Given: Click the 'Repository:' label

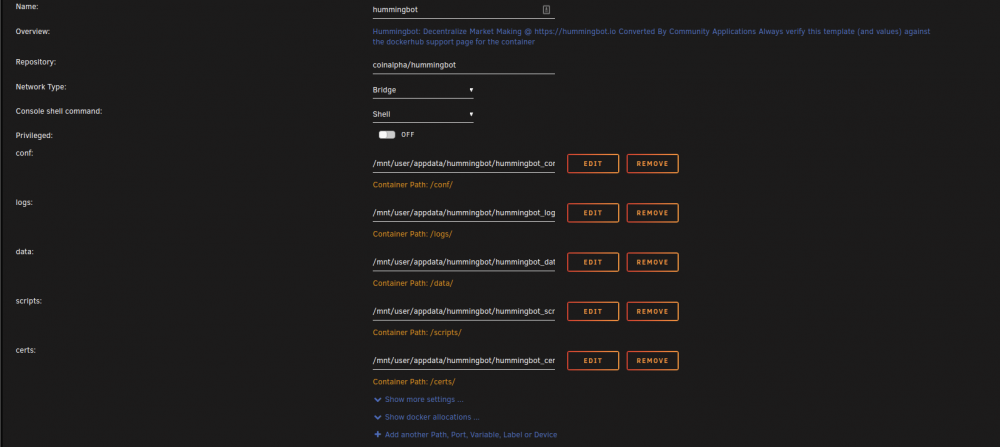Looking at the screenshot, I should [x=36, y=62].
